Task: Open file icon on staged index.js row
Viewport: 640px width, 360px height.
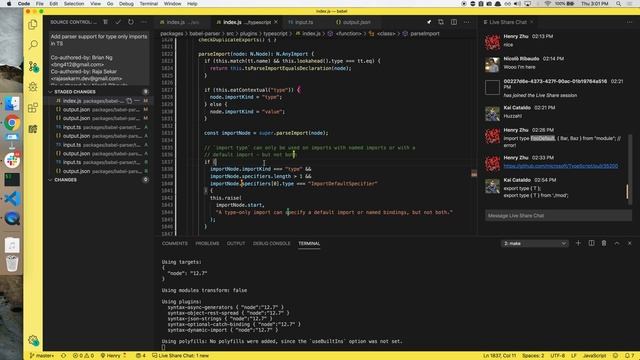Action: [129, 101]
